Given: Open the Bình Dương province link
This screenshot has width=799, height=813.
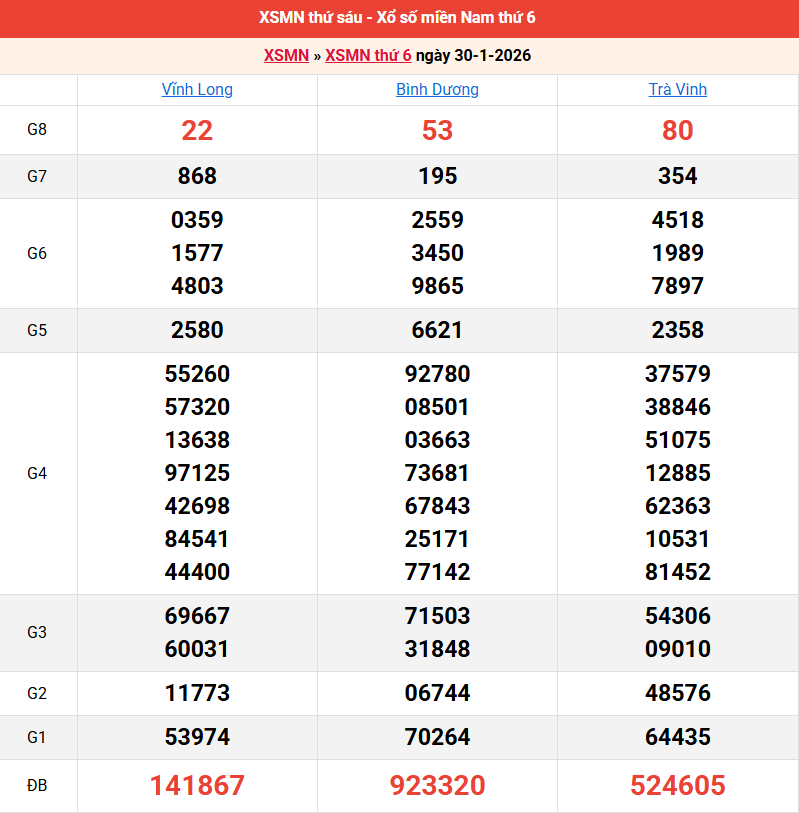Looking at the screenshot, I should pos(437,90).
